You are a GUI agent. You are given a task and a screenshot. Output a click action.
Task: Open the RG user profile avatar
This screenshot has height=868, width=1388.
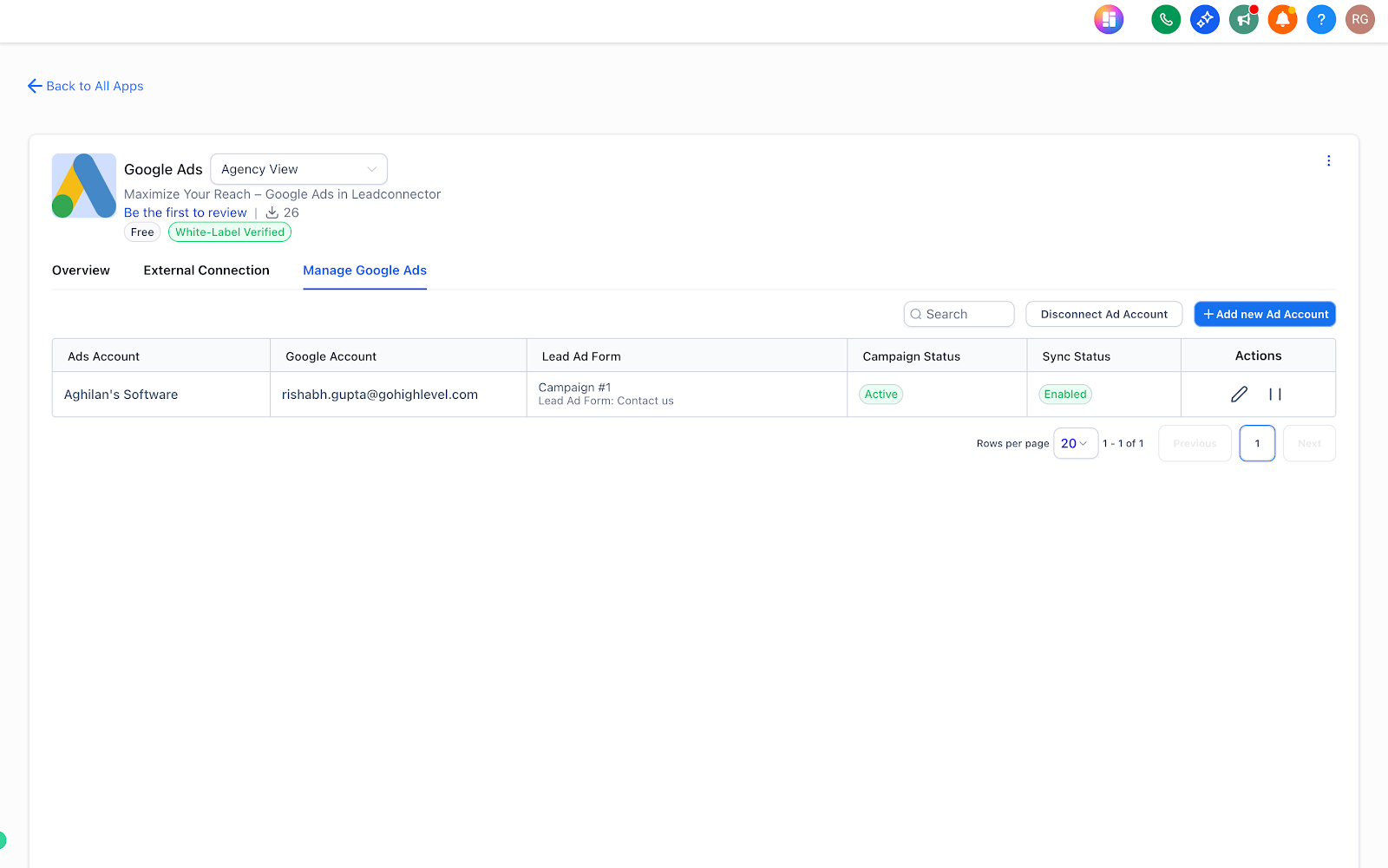coord(1360,19)
